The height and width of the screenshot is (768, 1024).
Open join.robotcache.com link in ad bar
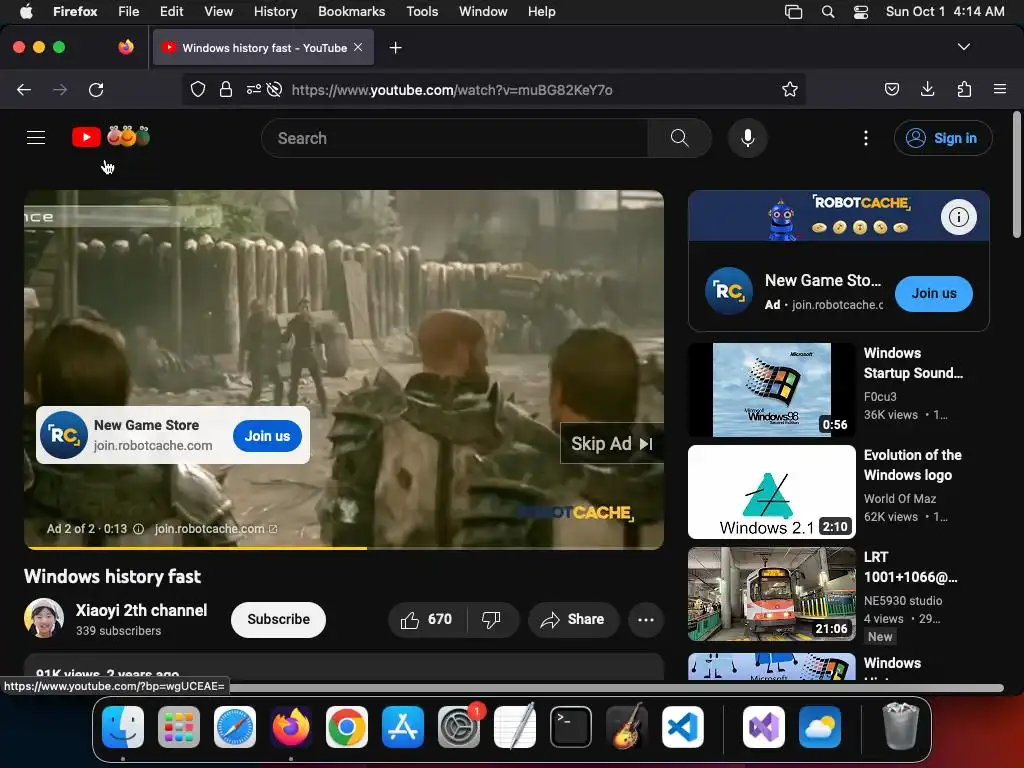point(216,529)
